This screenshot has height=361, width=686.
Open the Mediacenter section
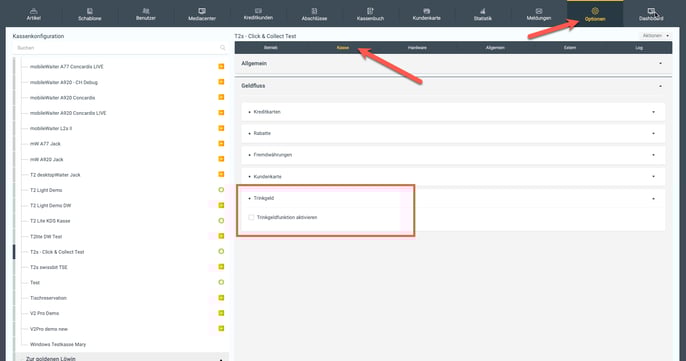click(202, 14)
